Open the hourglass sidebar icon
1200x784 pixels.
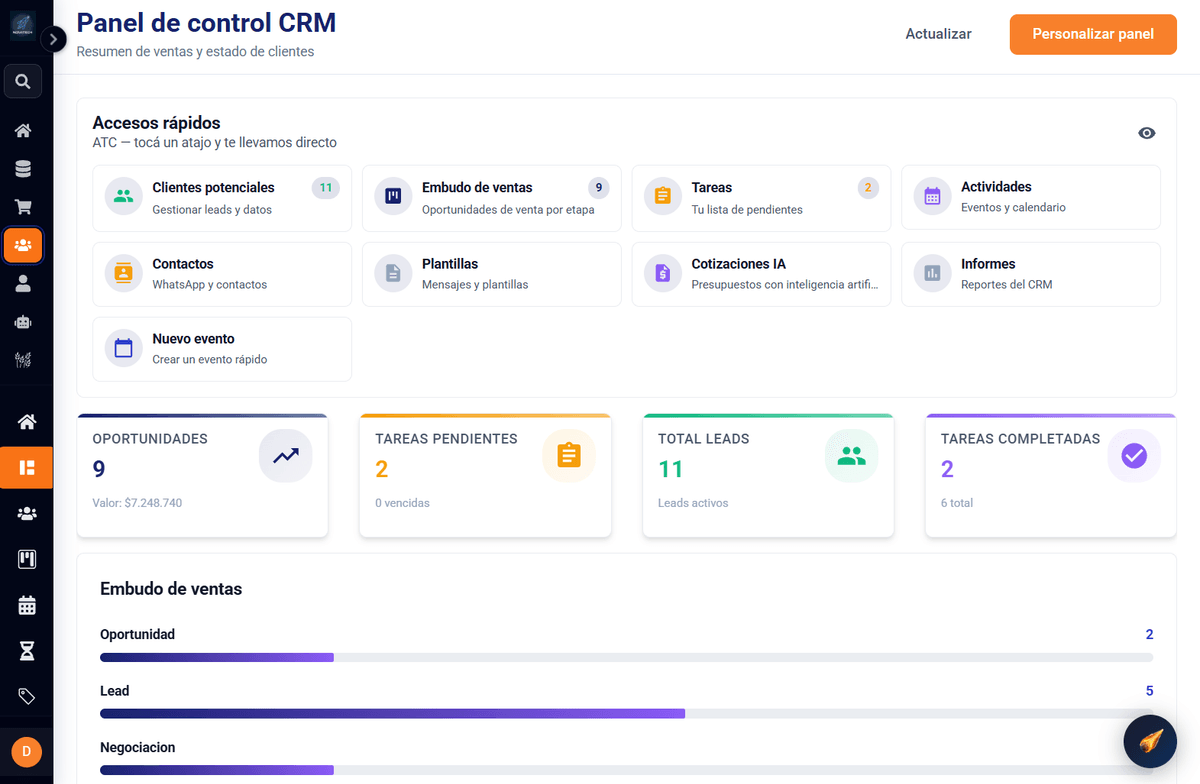click(x=27, y=651)
